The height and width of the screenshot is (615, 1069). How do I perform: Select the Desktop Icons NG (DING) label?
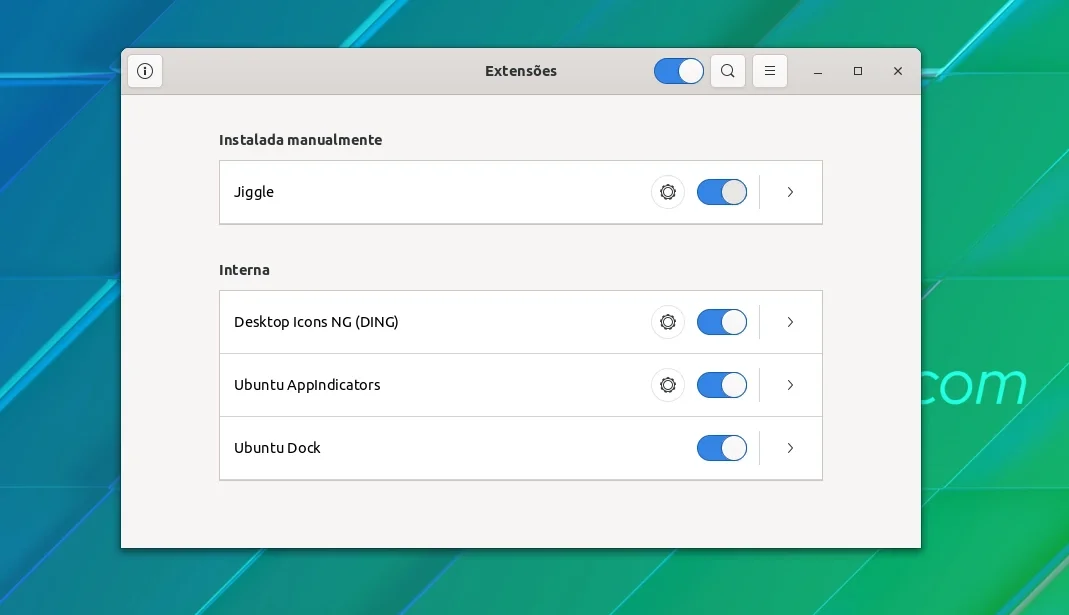pos(316,322)
